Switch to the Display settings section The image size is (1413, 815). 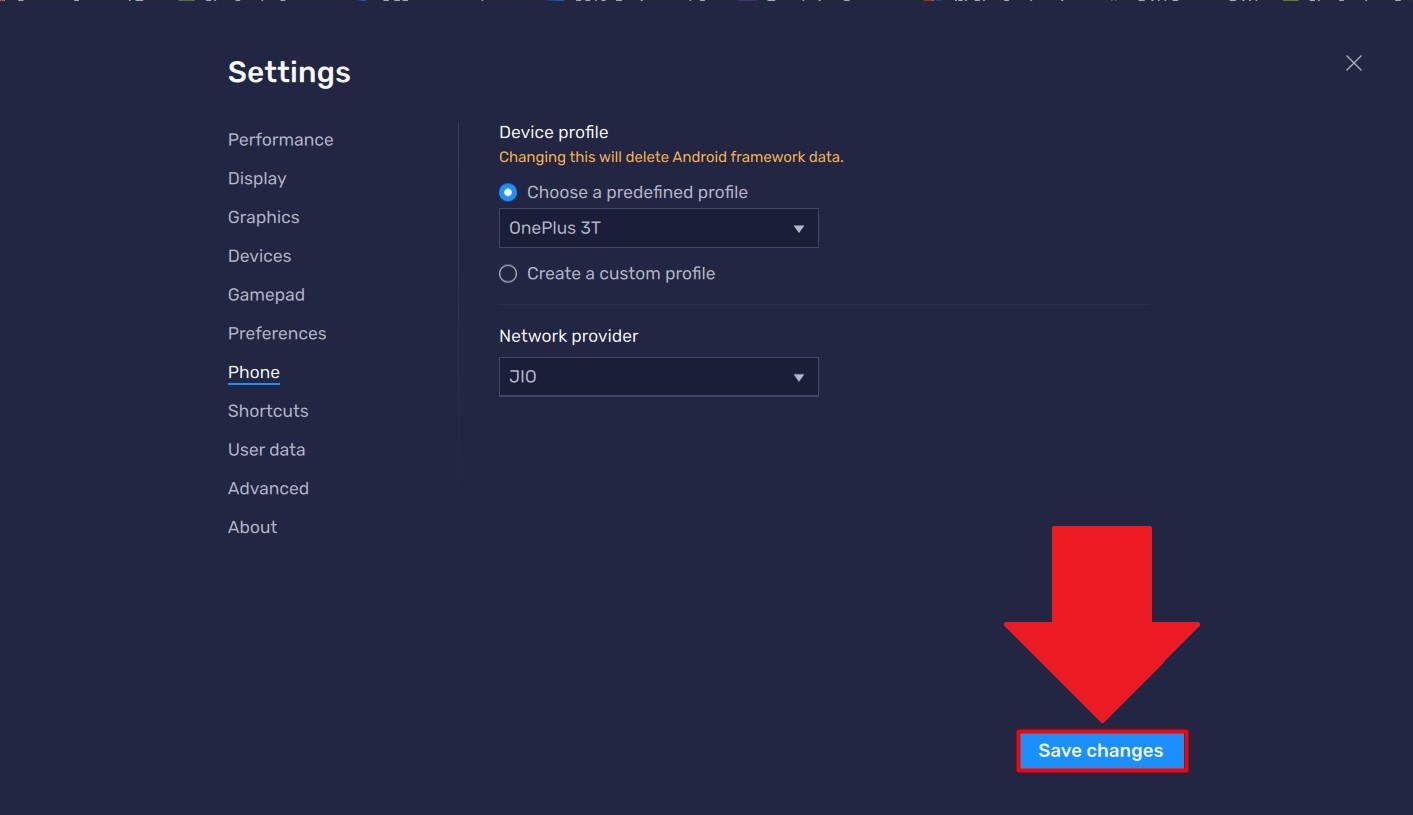256,178
